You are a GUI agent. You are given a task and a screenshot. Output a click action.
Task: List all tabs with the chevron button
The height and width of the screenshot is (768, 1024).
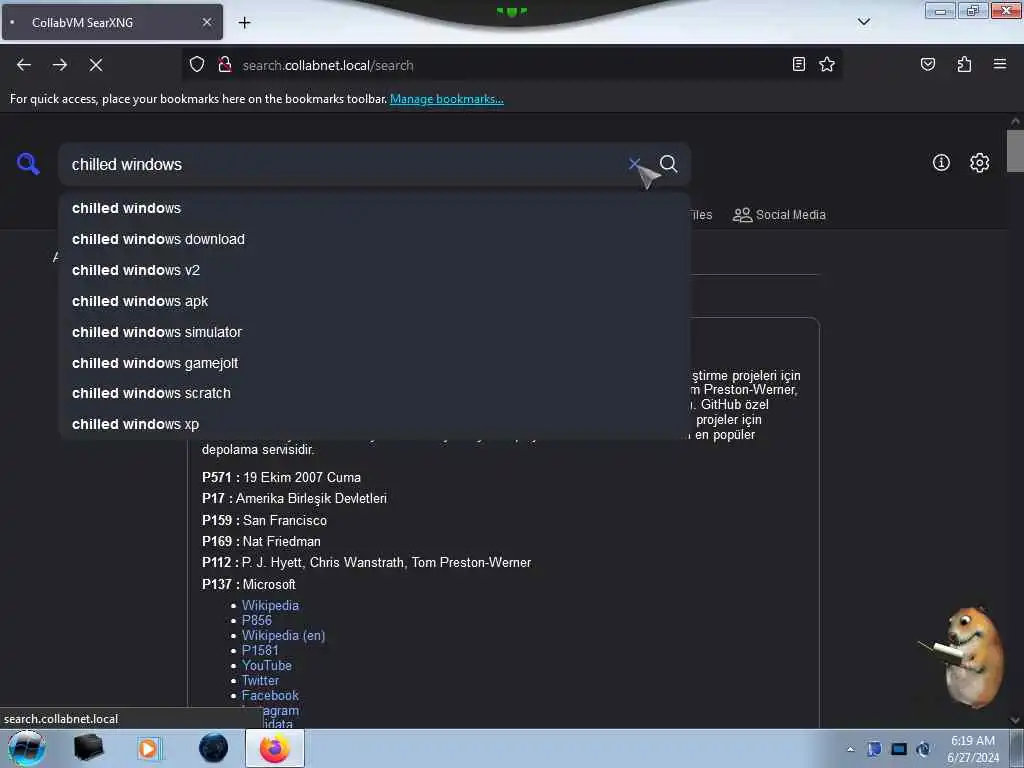[x=863, y=22]
